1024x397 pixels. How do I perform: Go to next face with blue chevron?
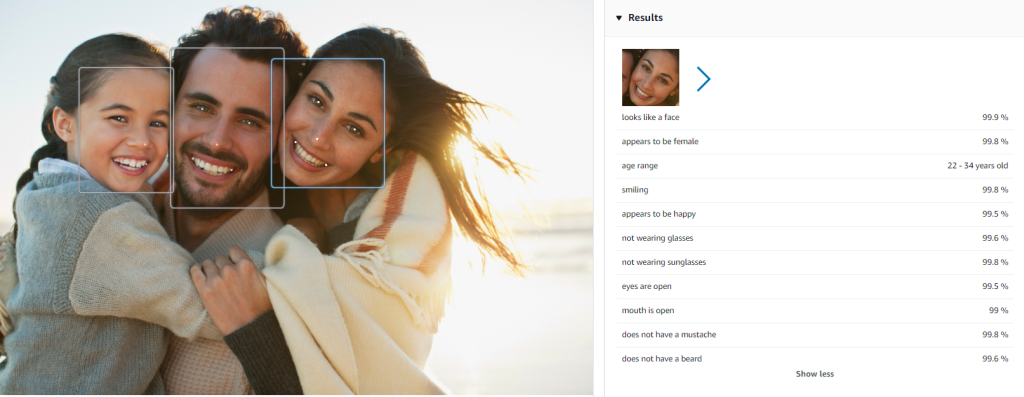[x=703, y=79]
